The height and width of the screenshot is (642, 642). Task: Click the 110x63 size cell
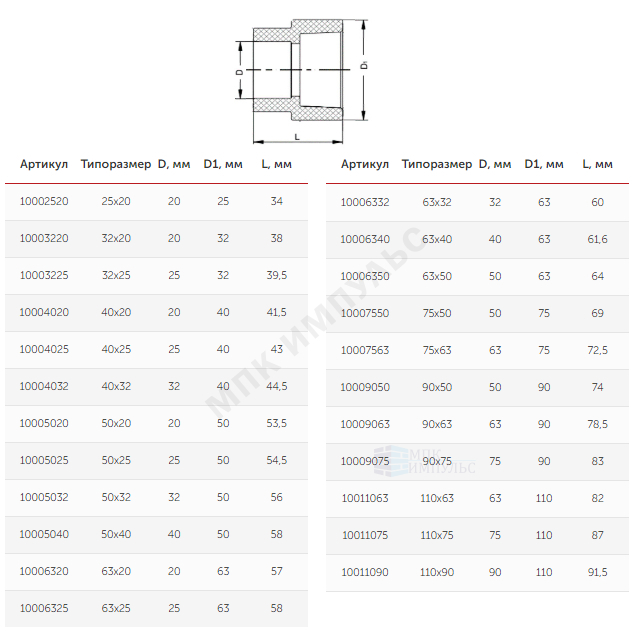[x=437, y=498]
